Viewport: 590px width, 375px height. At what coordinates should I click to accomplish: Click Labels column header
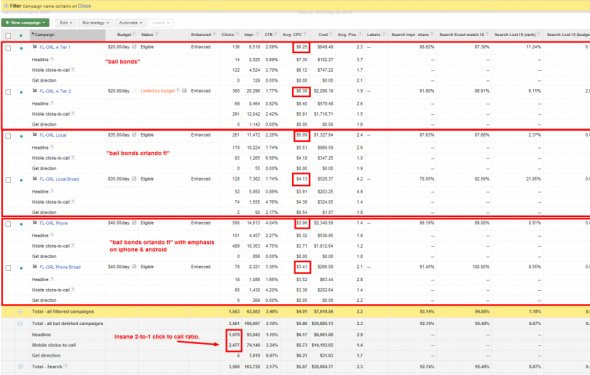tap(373, 35)
